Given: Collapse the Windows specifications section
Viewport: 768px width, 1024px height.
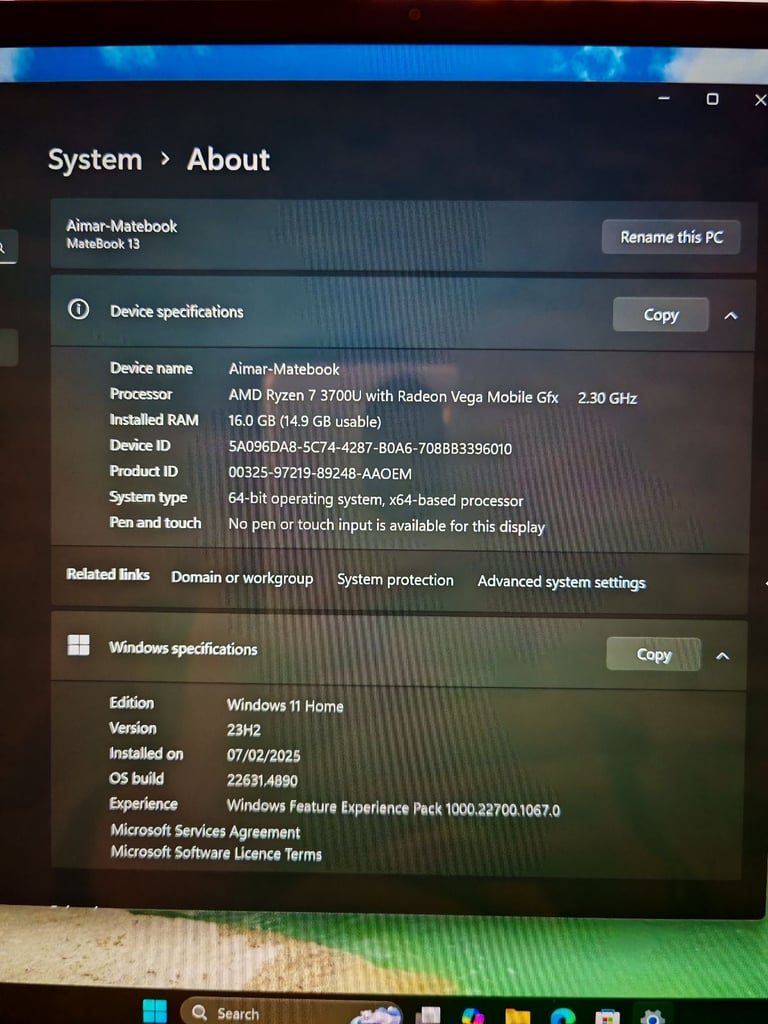Looking at the screenshot, I should [x=722, y=656].
